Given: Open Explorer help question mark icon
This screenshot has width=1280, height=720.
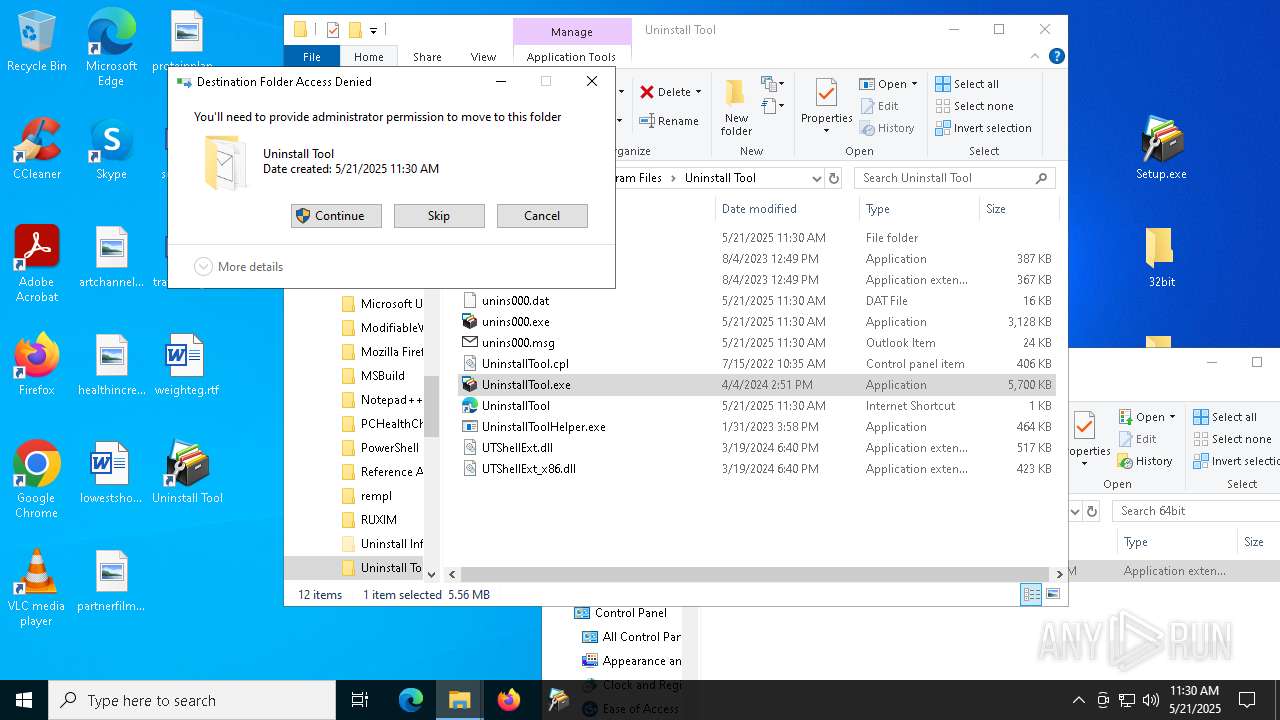Looking at the screenshot, I should tap(1056, 56).
